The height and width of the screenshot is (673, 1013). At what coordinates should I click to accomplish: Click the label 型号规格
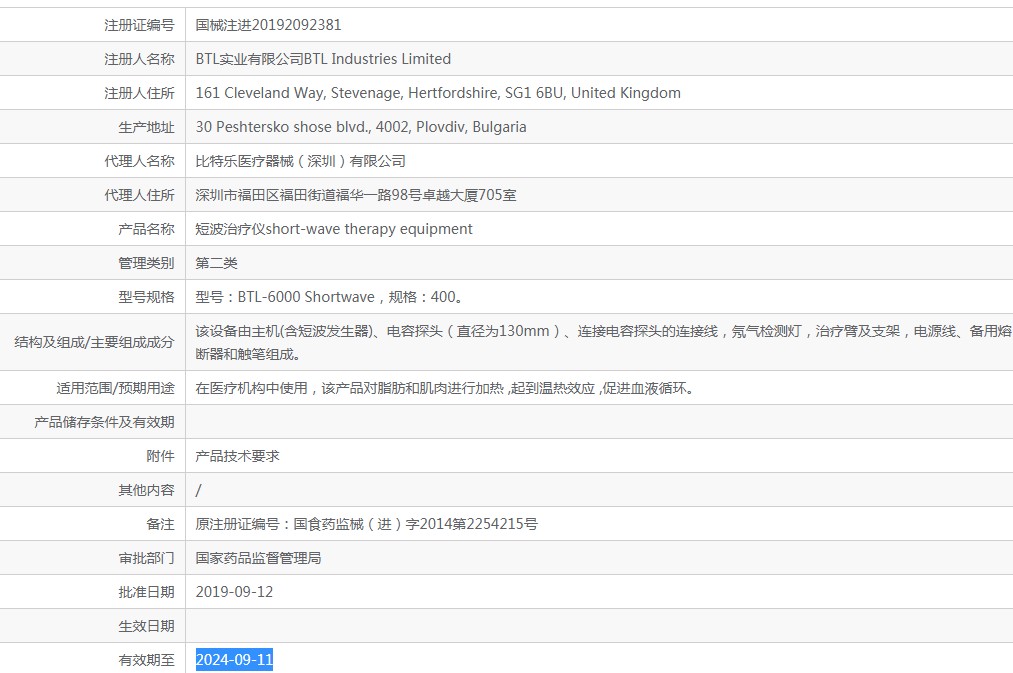pos(147,297)
